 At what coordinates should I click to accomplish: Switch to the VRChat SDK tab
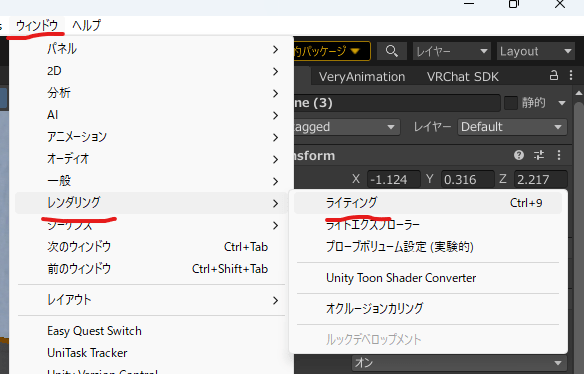click(462, 77)
